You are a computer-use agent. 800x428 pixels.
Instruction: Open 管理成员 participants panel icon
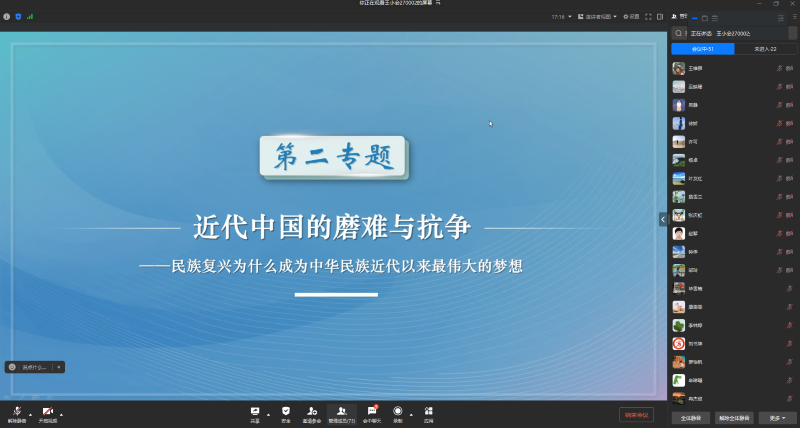pos(342,411)
